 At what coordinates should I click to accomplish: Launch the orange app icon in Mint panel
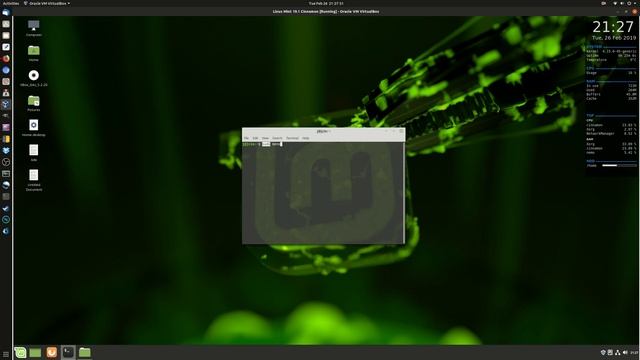tap(51, 352)
